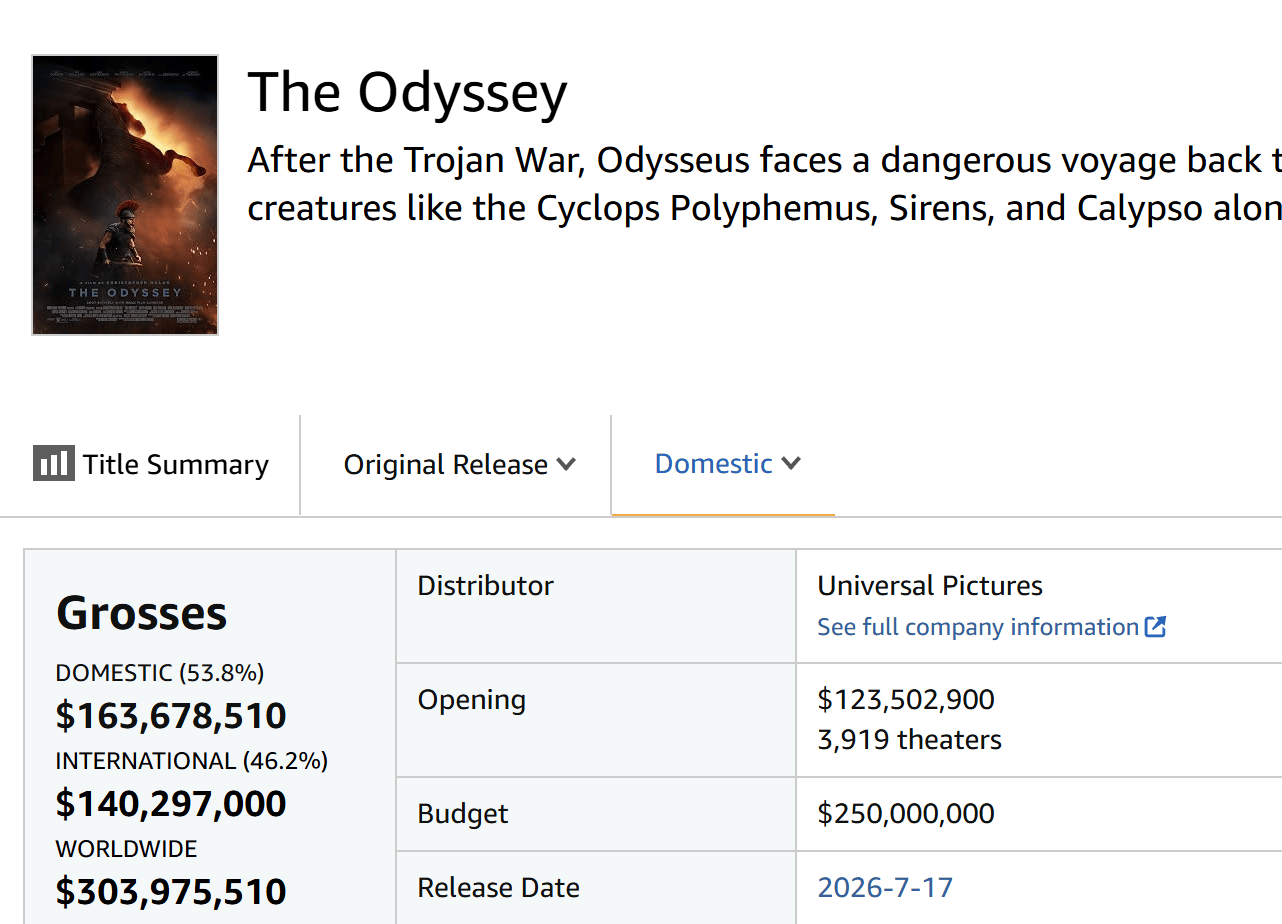Click the Universal Pictures distributor name
The height and width of the screenshot is (924, 1282).
pos(930,586)
